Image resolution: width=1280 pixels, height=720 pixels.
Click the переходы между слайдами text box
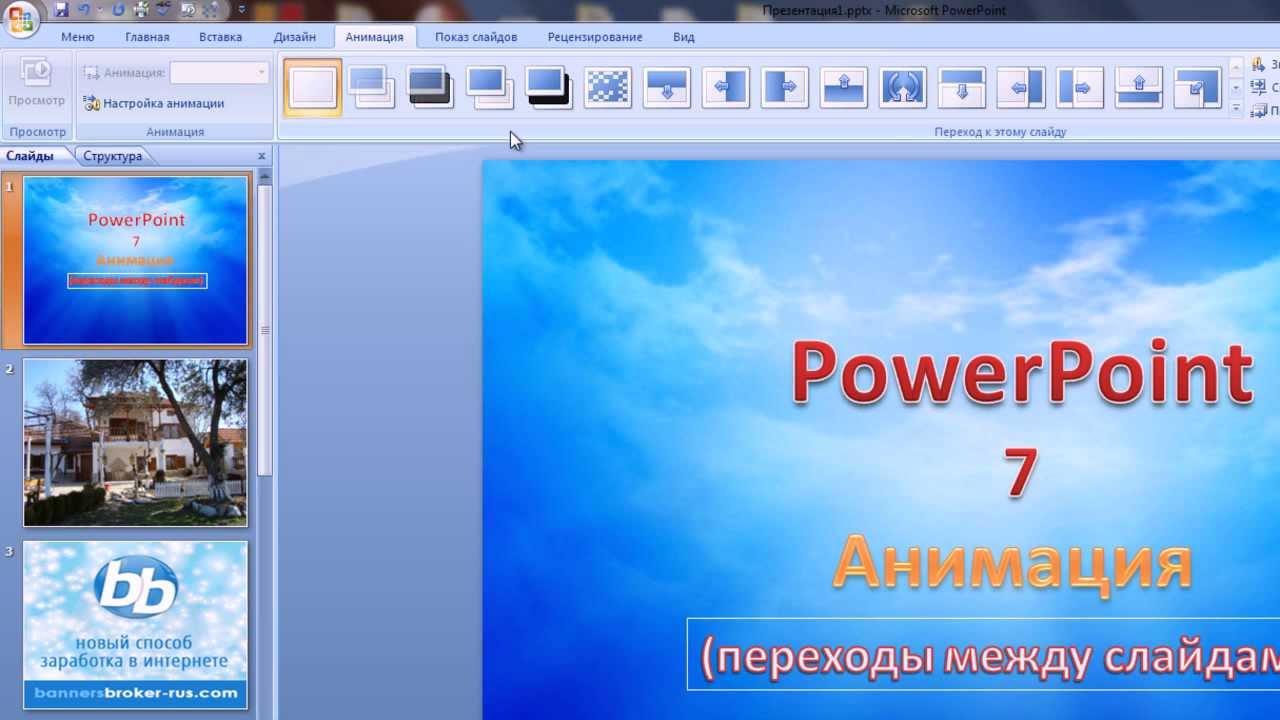[983, 654]
